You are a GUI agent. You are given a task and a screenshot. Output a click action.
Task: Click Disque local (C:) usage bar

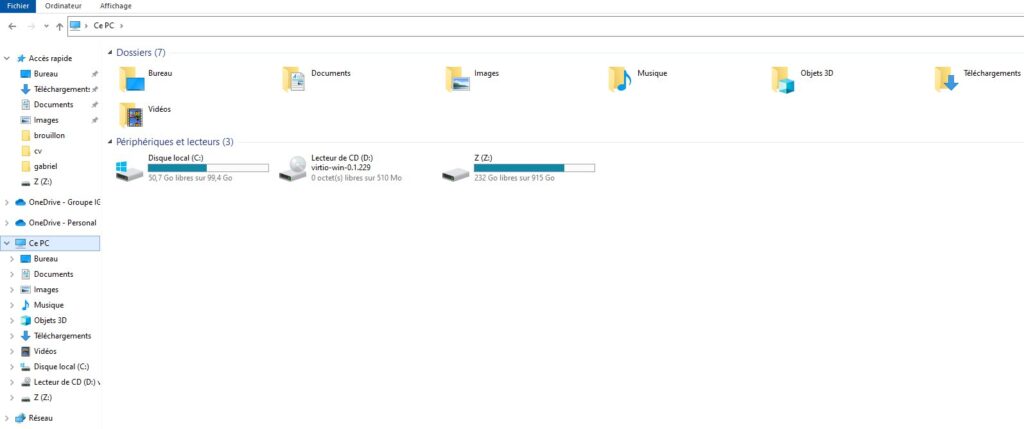coord(208,168)
